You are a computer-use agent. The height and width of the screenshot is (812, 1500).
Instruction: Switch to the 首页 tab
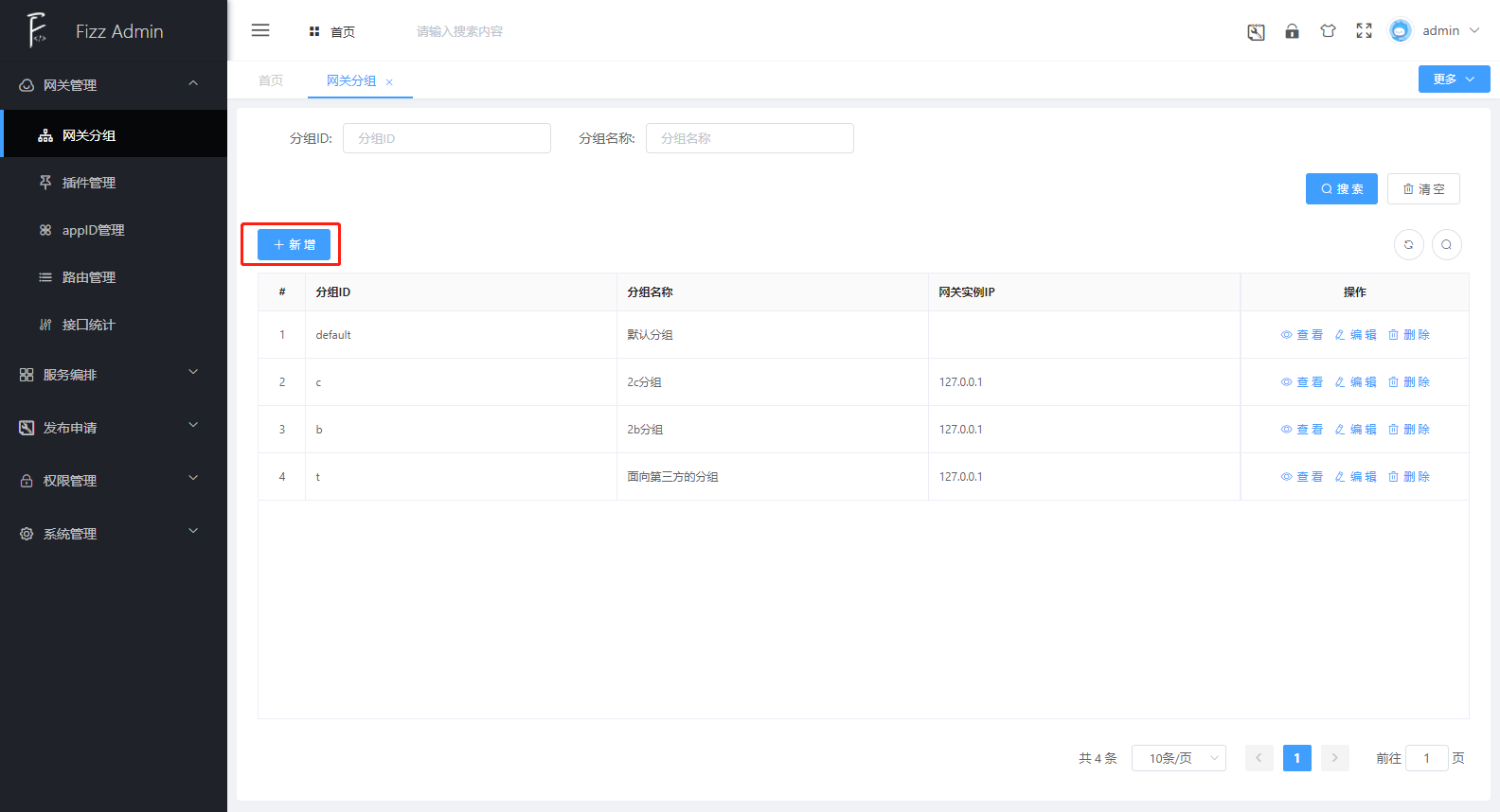[271, 80]
